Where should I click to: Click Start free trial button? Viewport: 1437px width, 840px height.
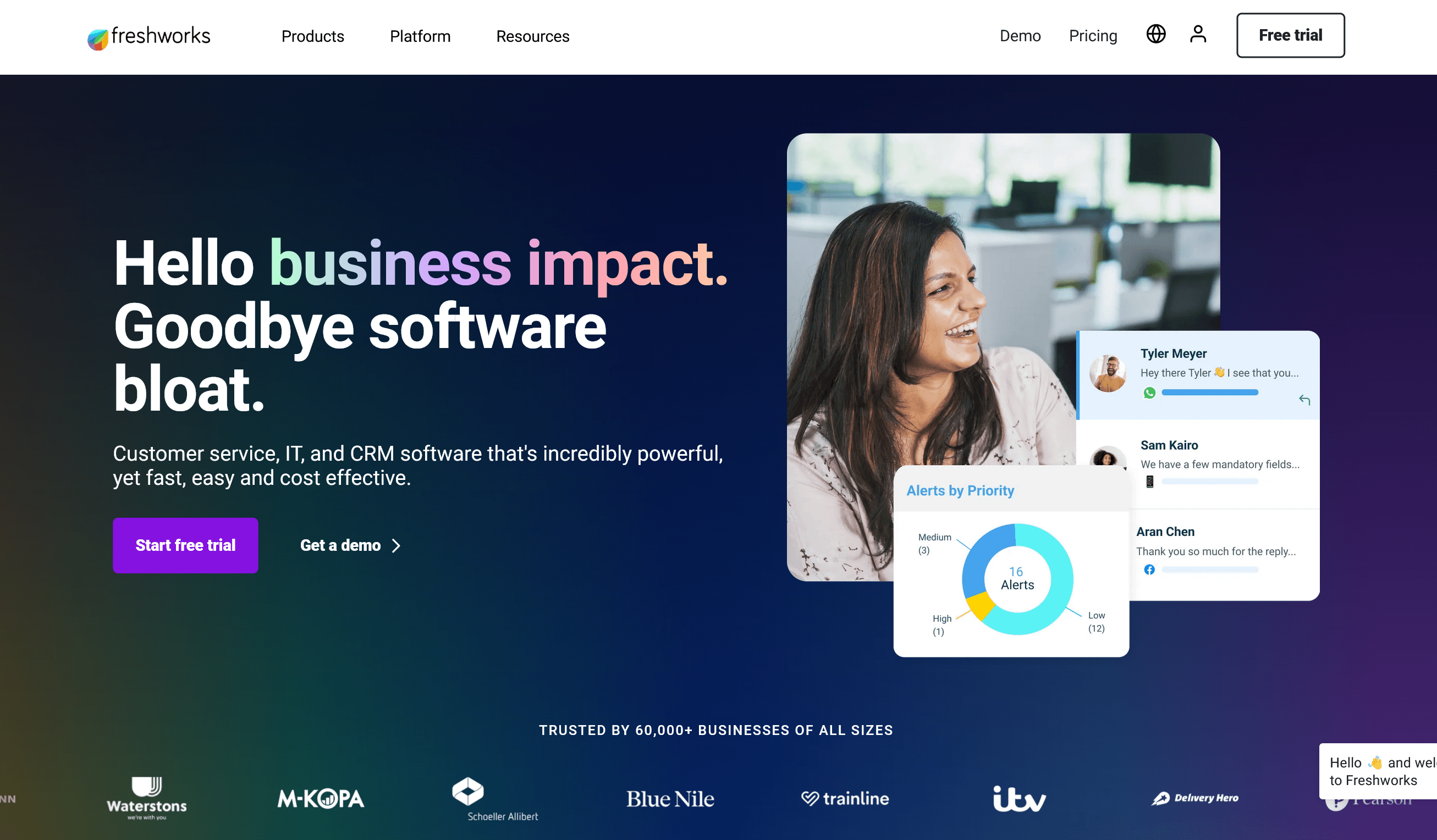pos(185,545)
